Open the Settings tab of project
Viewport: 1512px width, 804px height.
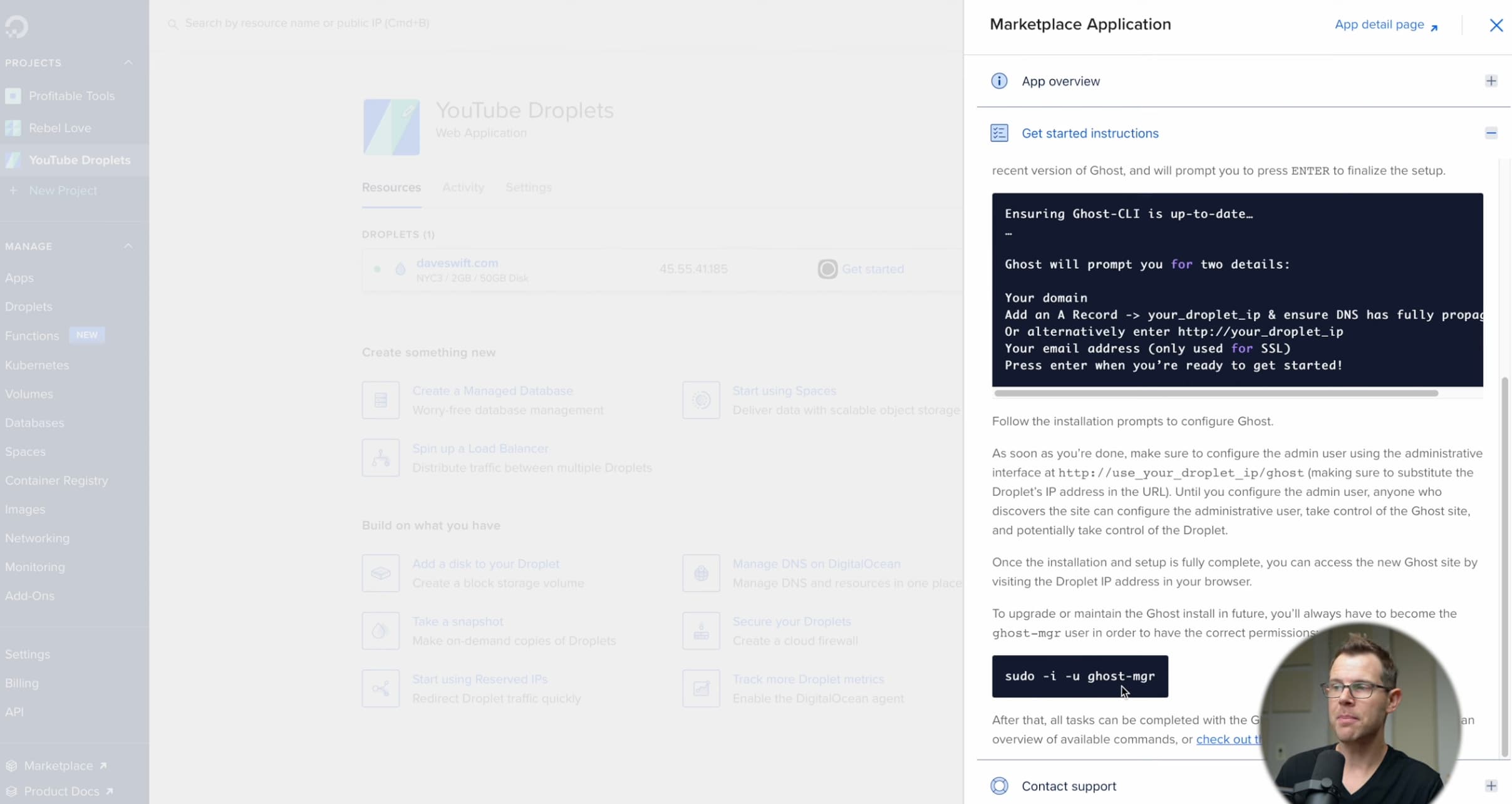[528, 187]
